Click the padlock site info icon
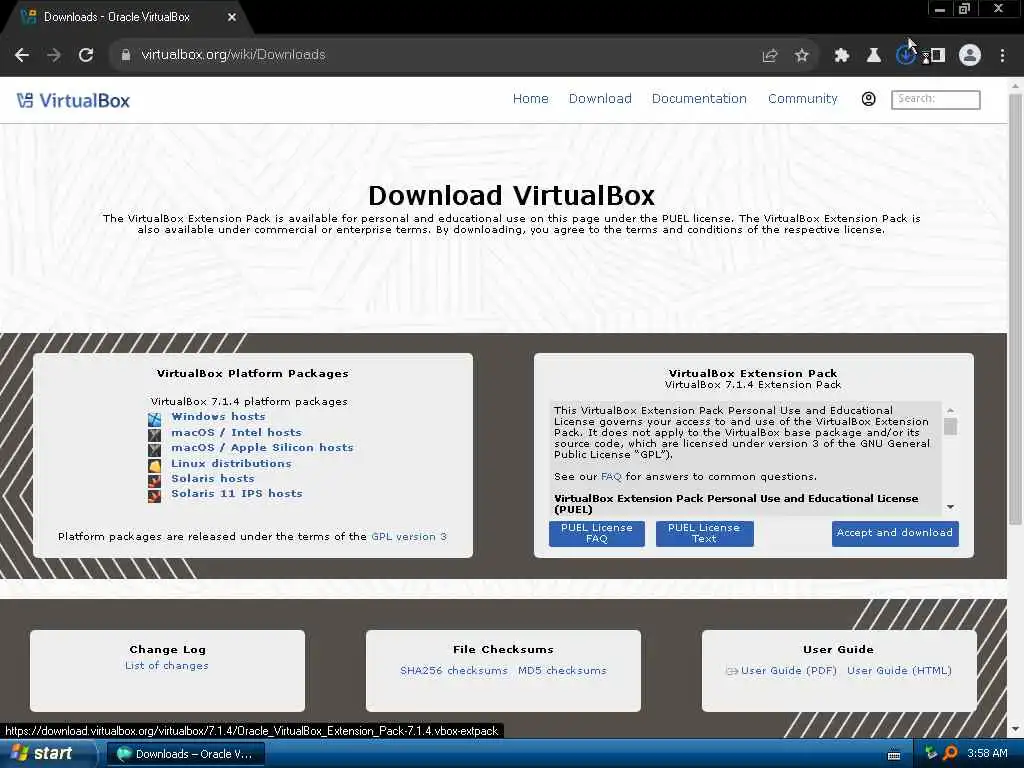This screenshot has width=1024, height=768. tap(125, 55)
